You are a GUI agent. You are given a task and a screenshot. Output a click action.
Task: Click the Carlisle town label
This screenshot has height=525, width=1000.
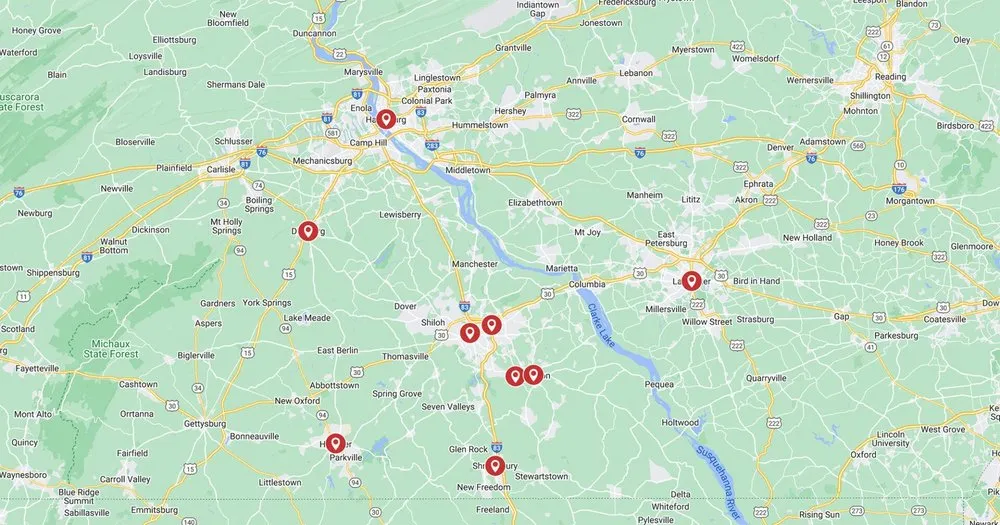[221, 170]
